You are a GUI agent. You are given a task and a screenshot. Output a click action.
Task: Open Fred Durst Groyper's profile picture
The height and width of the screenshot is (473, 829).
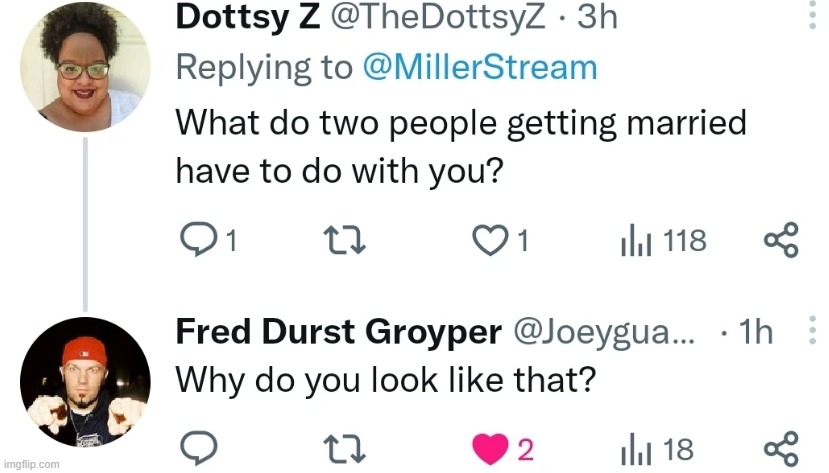[85, 382]
